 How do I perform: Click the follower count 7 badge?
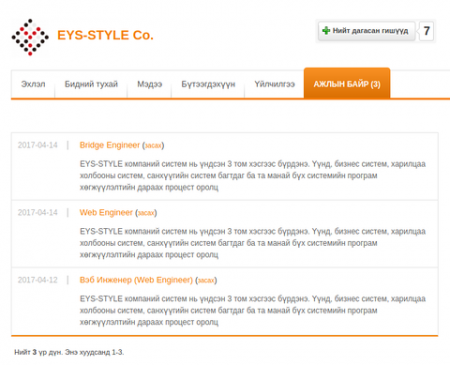click(426, 31)
